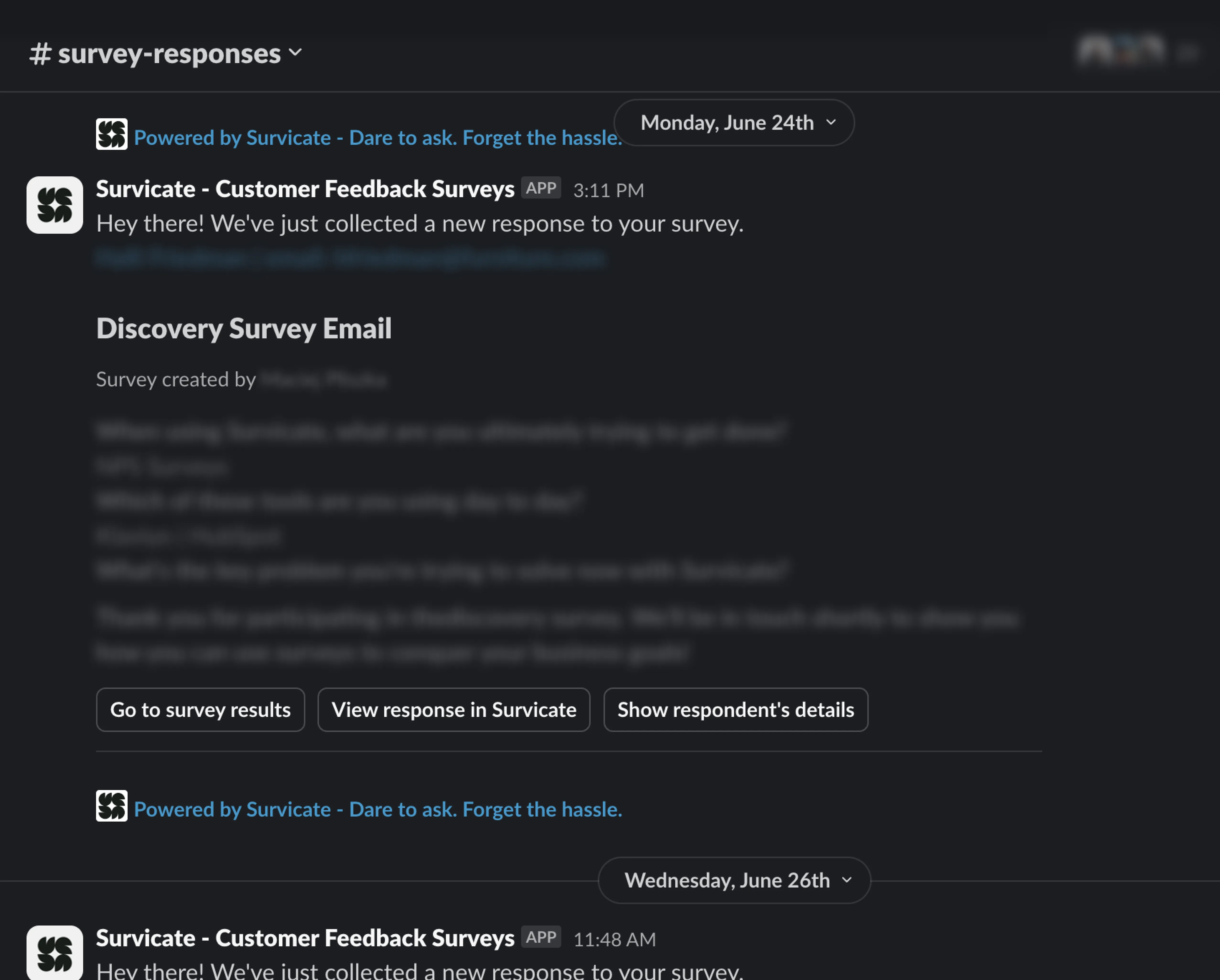Click Show respondent's details button
This screenshot has width=1220, height=980.
(x=736, y=709)
